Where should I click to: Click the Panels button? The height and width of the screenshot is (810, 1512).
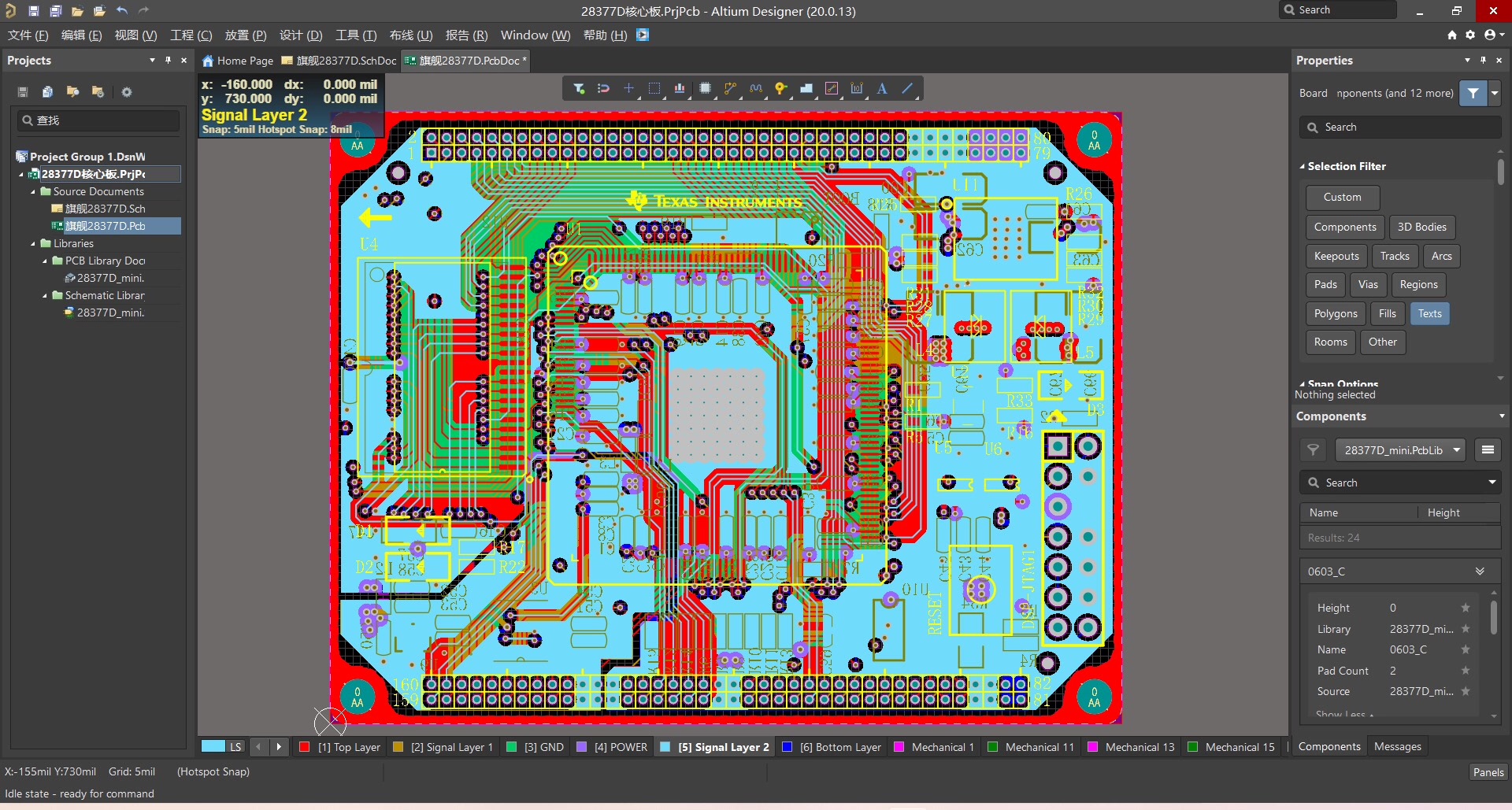click(1488, 772)
